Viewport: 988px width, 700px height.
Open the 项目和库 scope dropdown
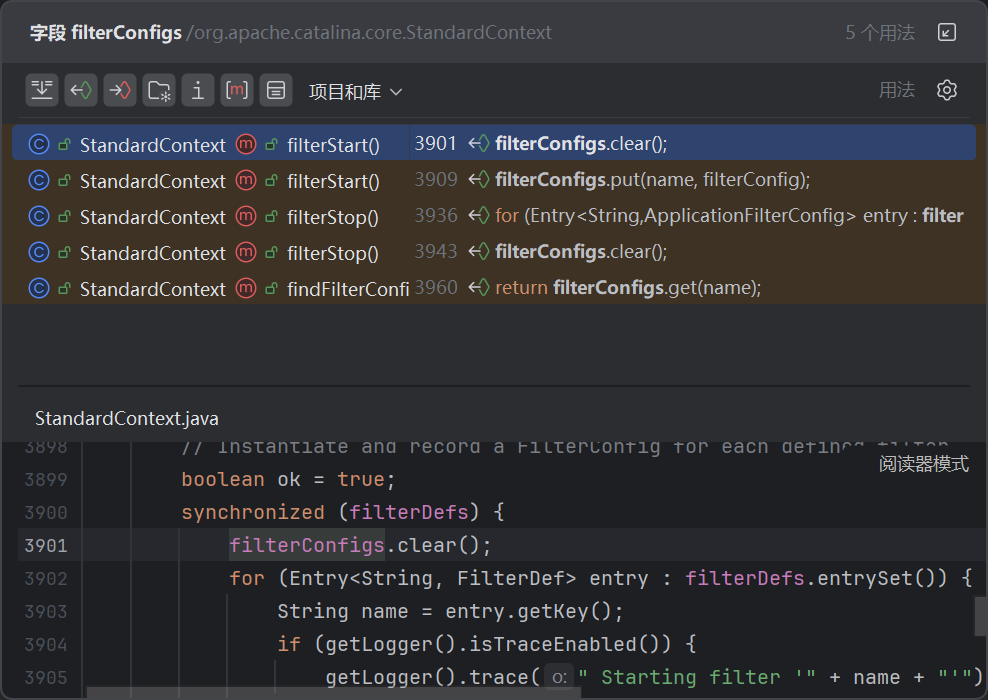[x=355, y=92]
